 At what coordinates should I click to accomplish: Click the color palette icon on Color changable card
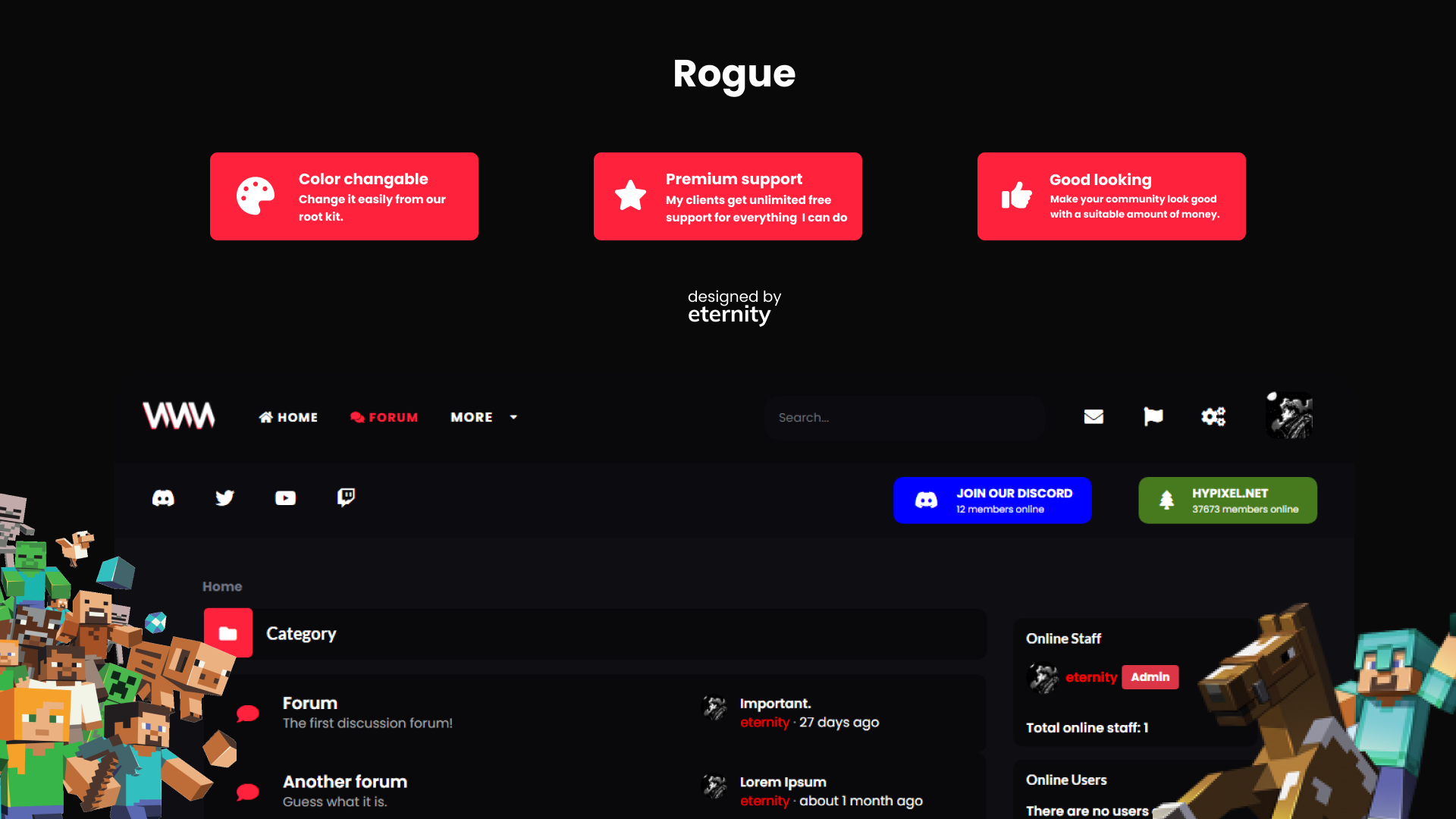(256, 195)
